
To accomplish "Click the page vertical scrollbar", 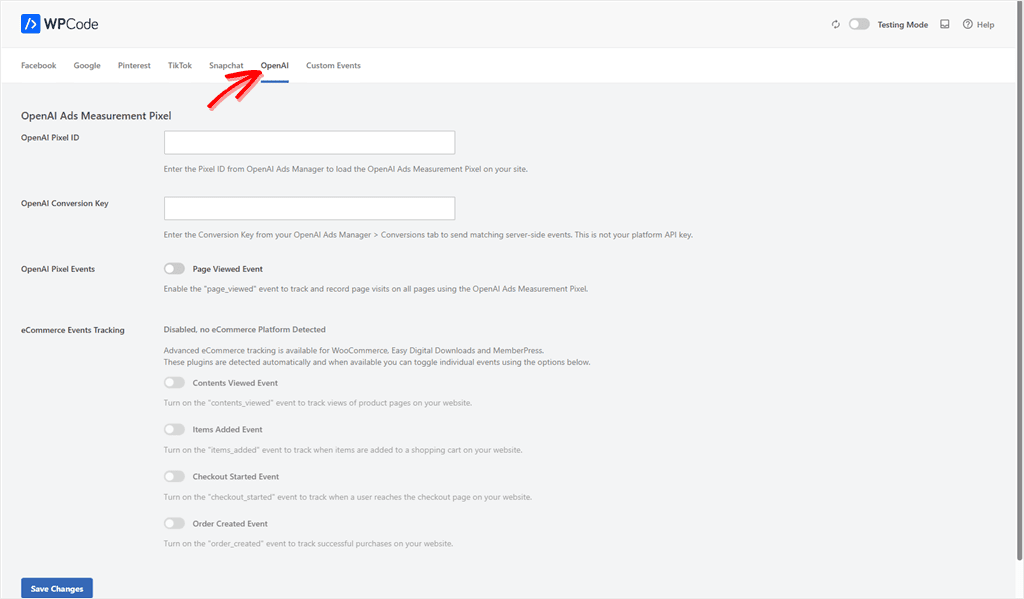I will [x=1019, y=281].
